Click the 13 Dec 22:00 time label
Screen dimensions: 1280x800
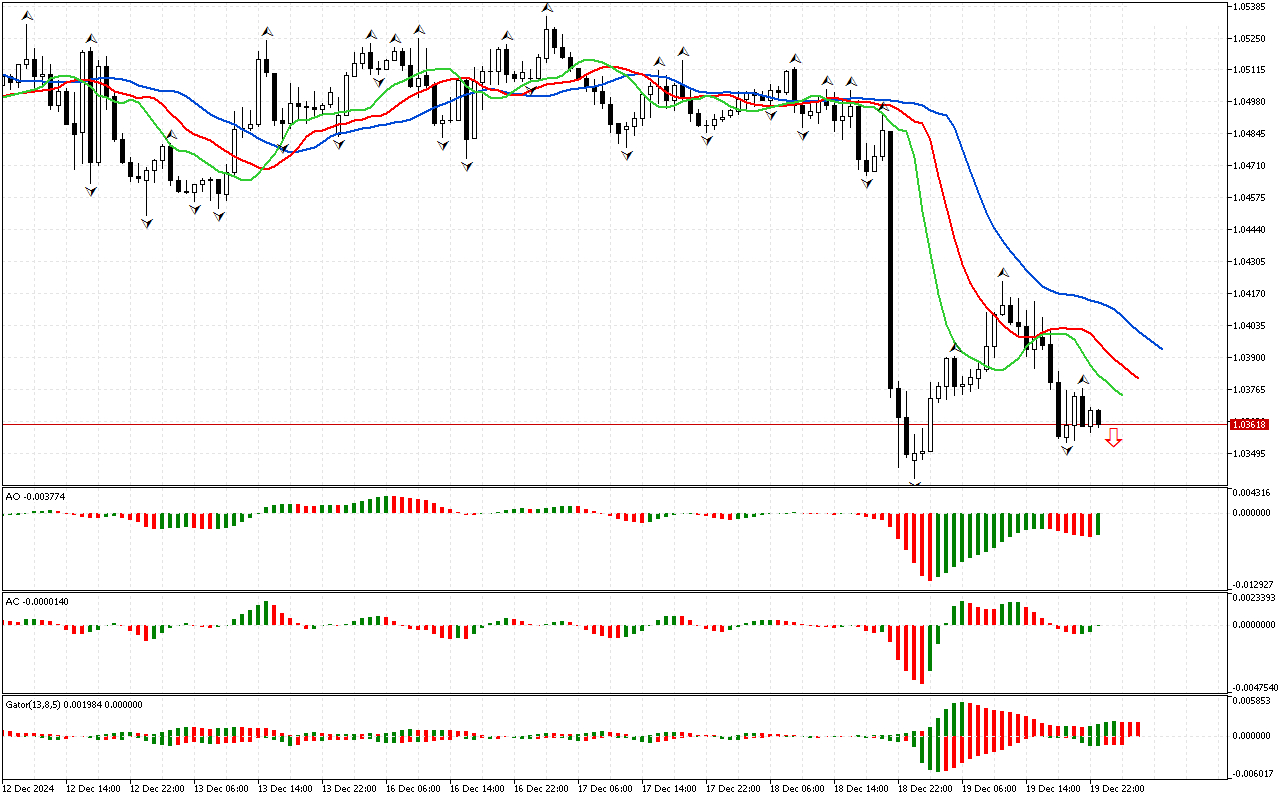click(349, 789)
